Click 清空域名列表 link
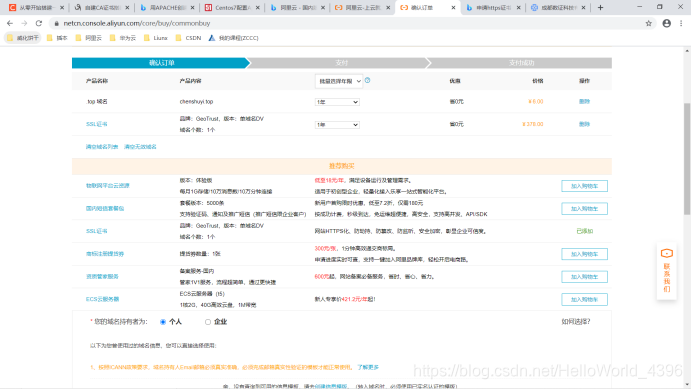The height and width of the screenshot is (389, 692). (102, 147)
